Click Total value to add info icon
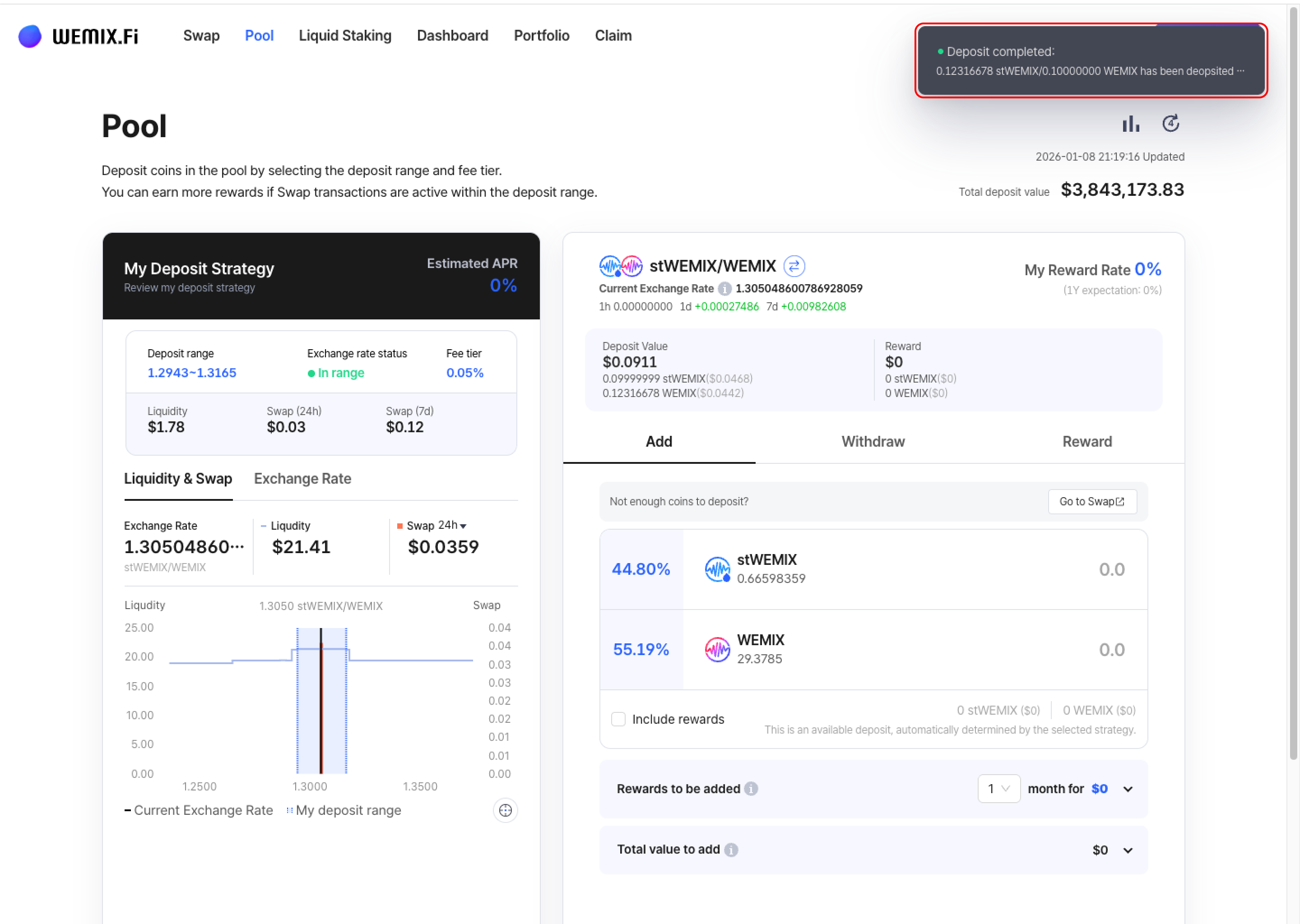This screenshot has width=1300, height=924. pos(731,850)
